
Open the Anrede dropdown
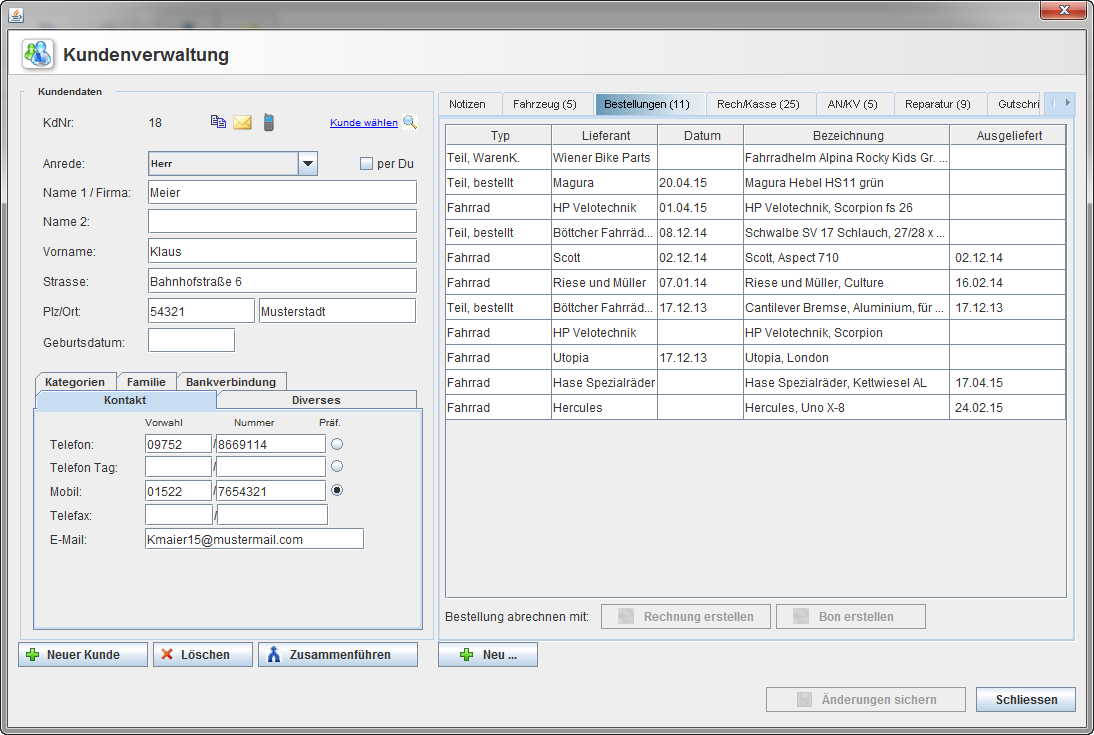308,164
